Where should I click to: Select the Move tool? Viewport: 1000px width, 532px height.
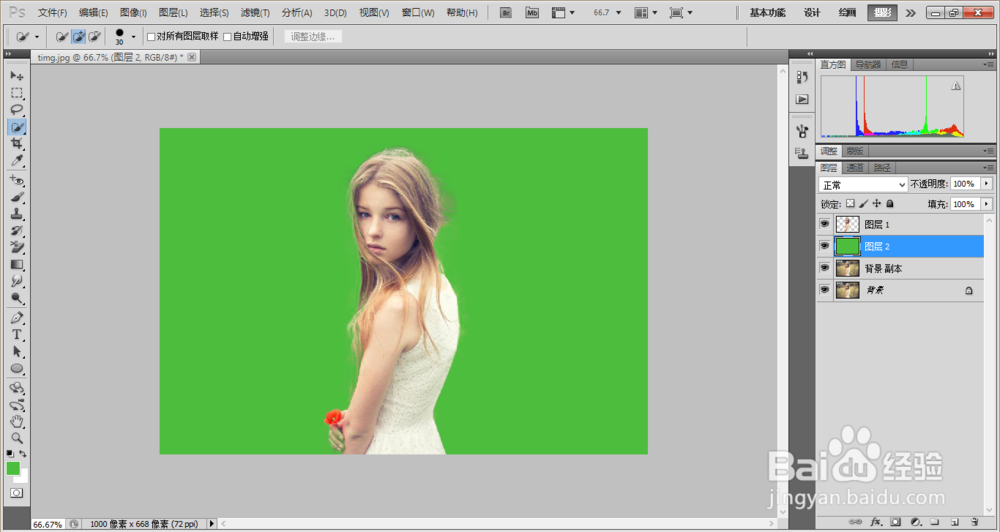click(17, 76)
